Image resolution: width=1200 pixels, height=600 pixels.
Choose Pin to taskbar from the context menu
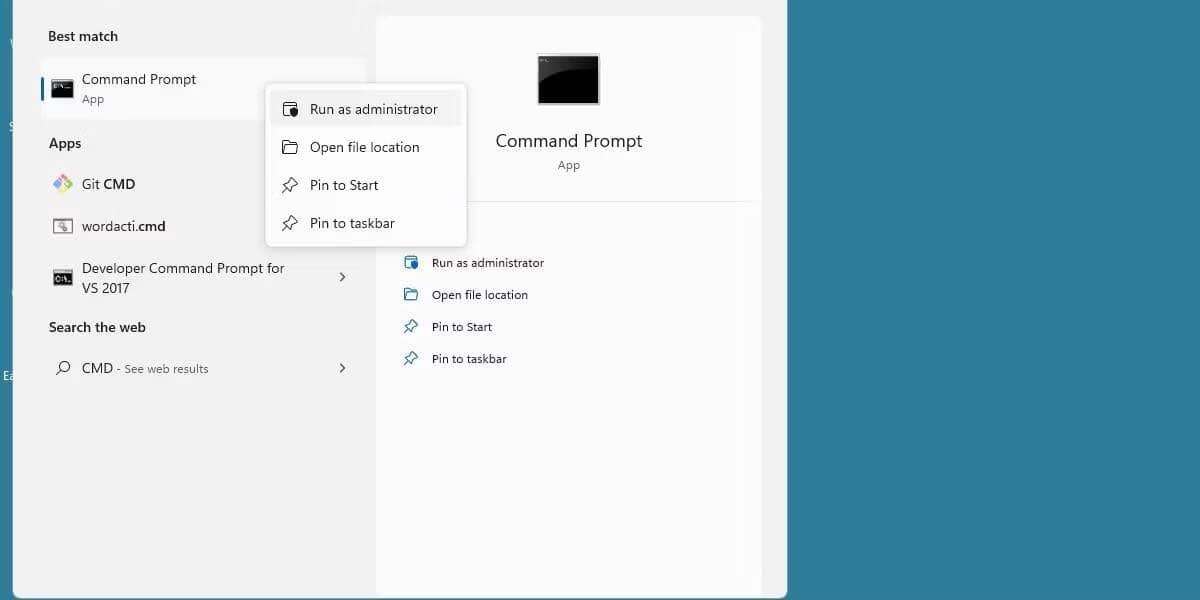click(x=350, y=222)
